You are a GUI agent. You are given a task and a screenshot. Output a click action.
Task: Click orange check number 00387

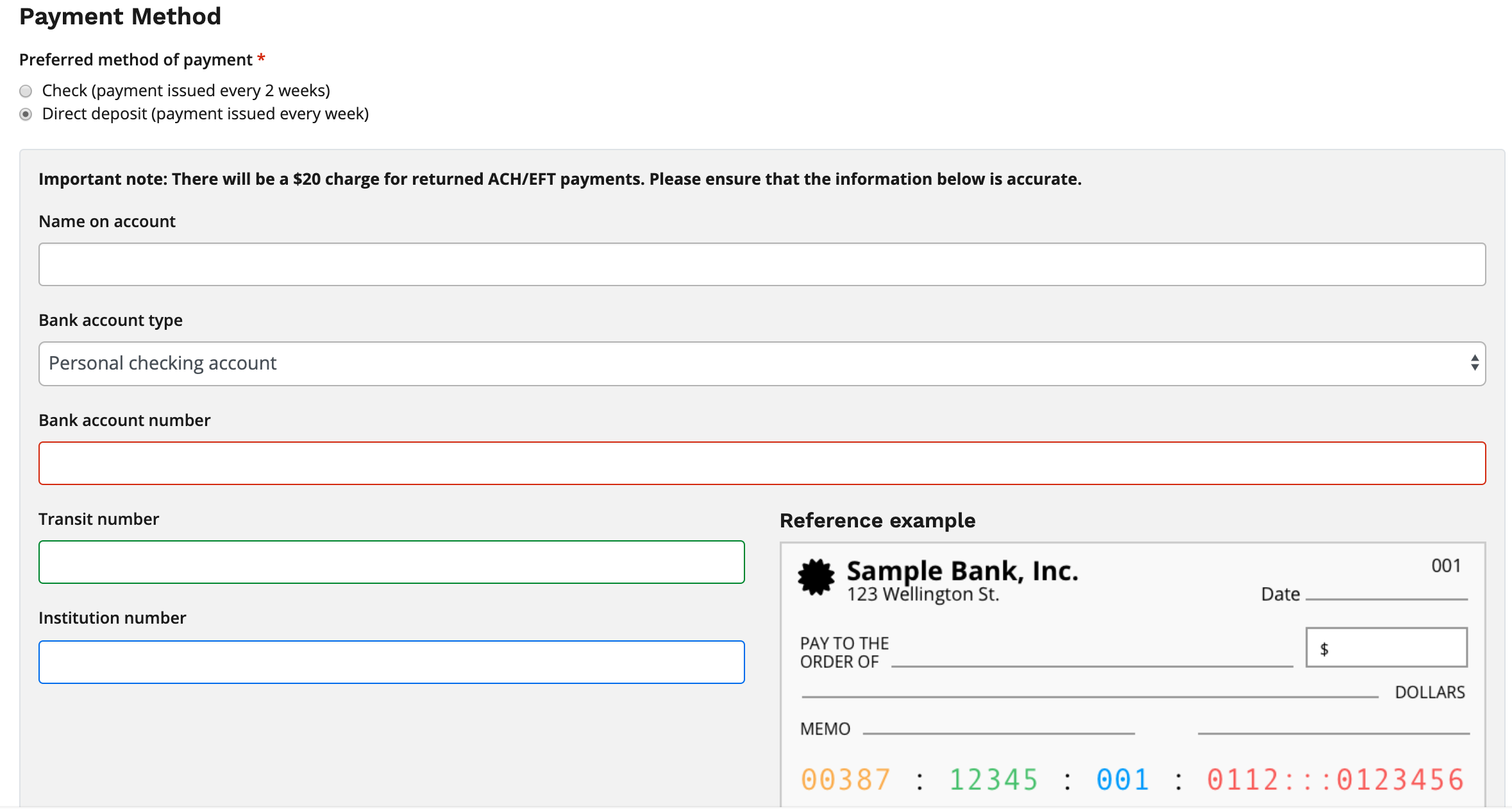[x=846, y=780]
